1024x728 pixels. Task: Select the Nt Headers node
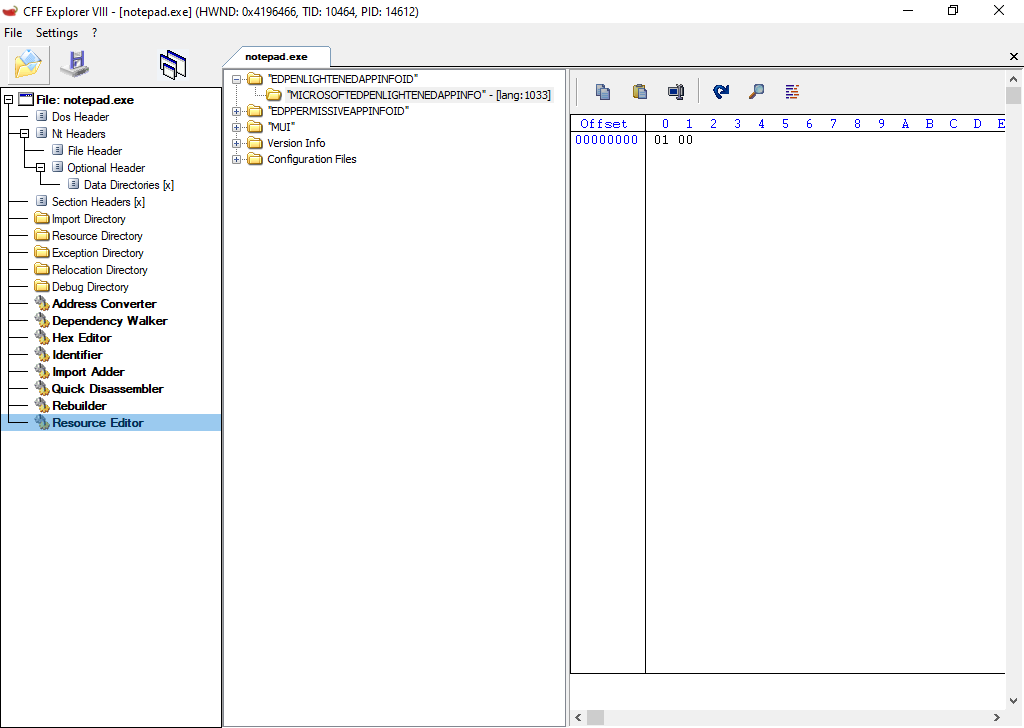click(x=78, y=134)
